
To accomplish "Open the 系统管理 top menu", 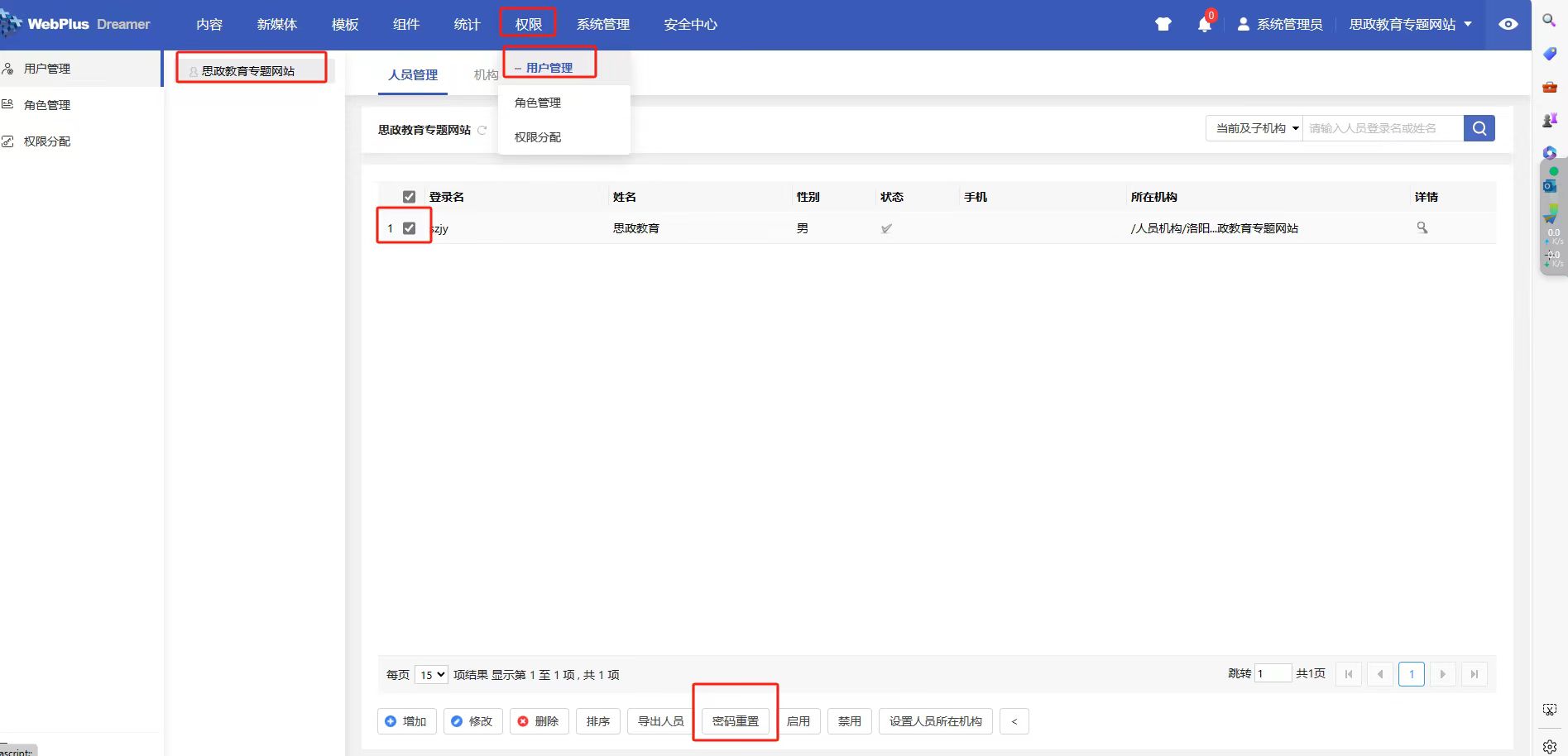I will 603,25.
